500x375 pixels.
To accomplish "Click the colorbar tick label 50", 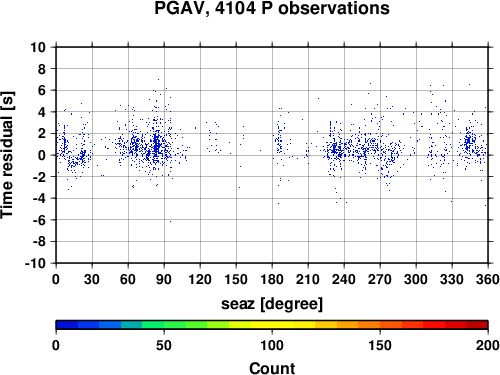I will pyautogui.click(x=164, y=345).
